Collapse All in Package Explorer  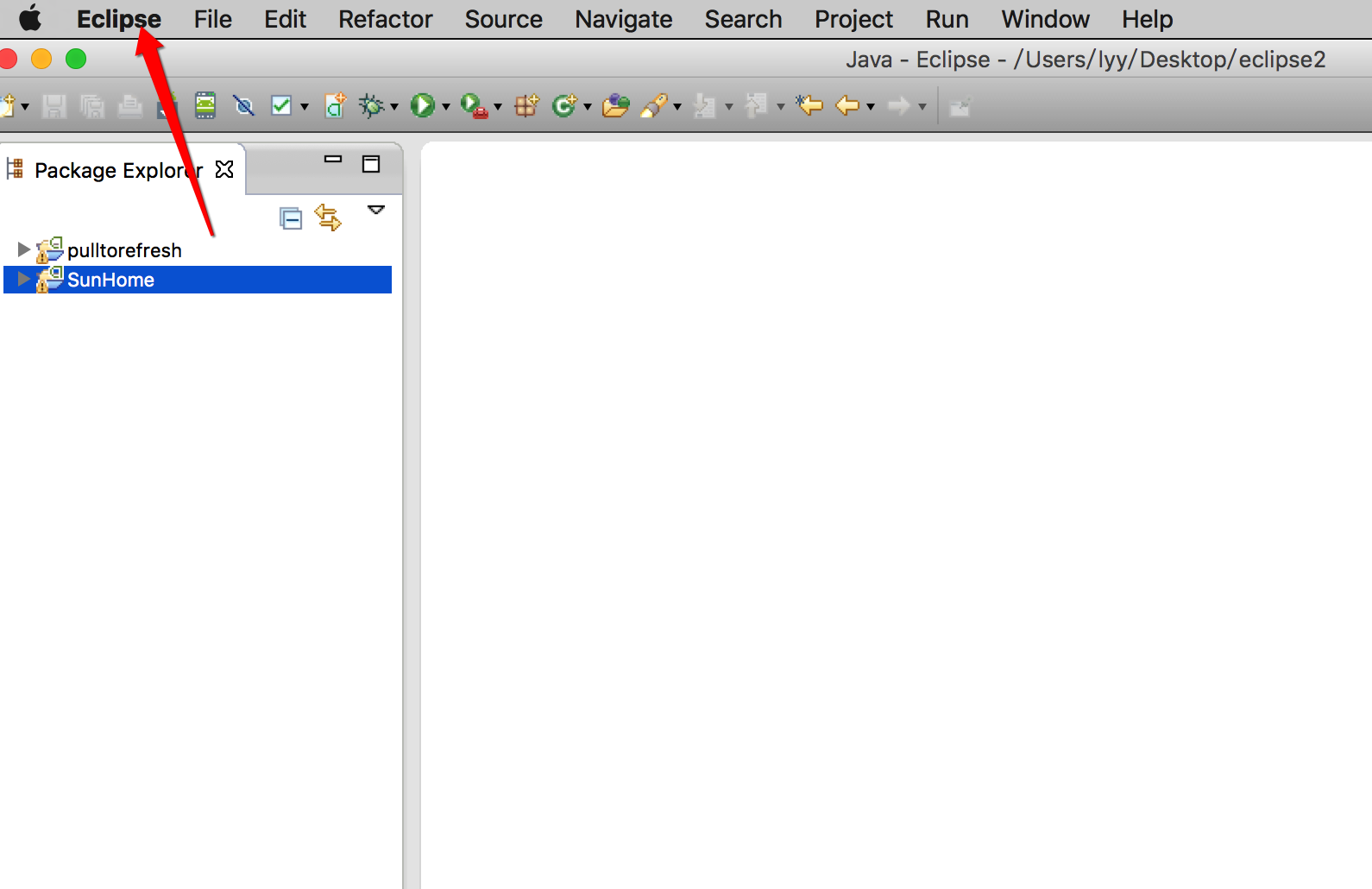coord(292,218)
